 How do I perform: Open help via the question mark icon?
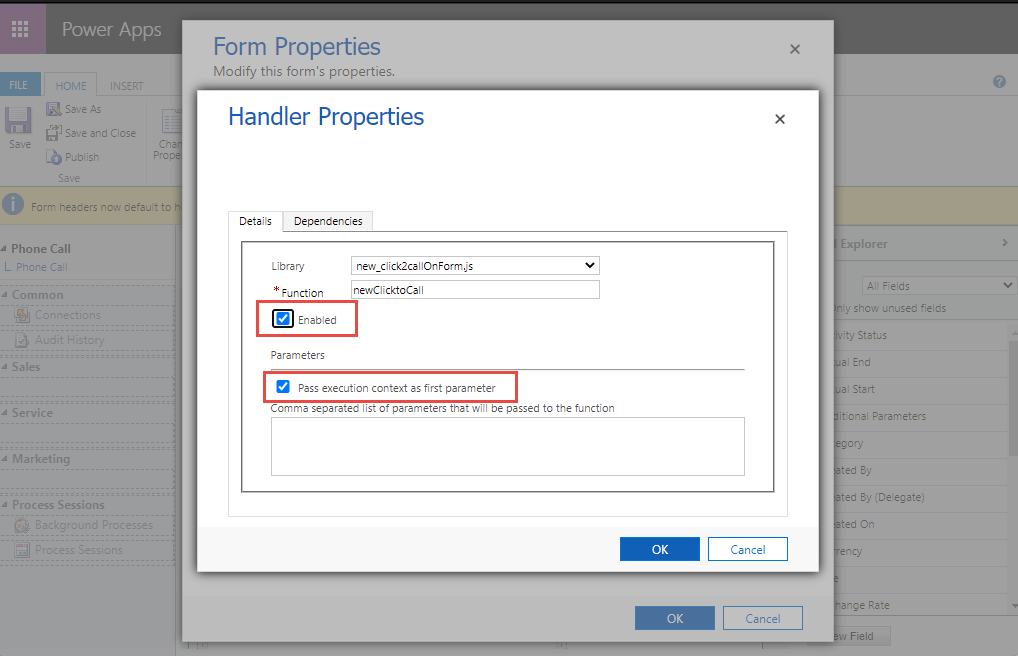click(998, 82)
